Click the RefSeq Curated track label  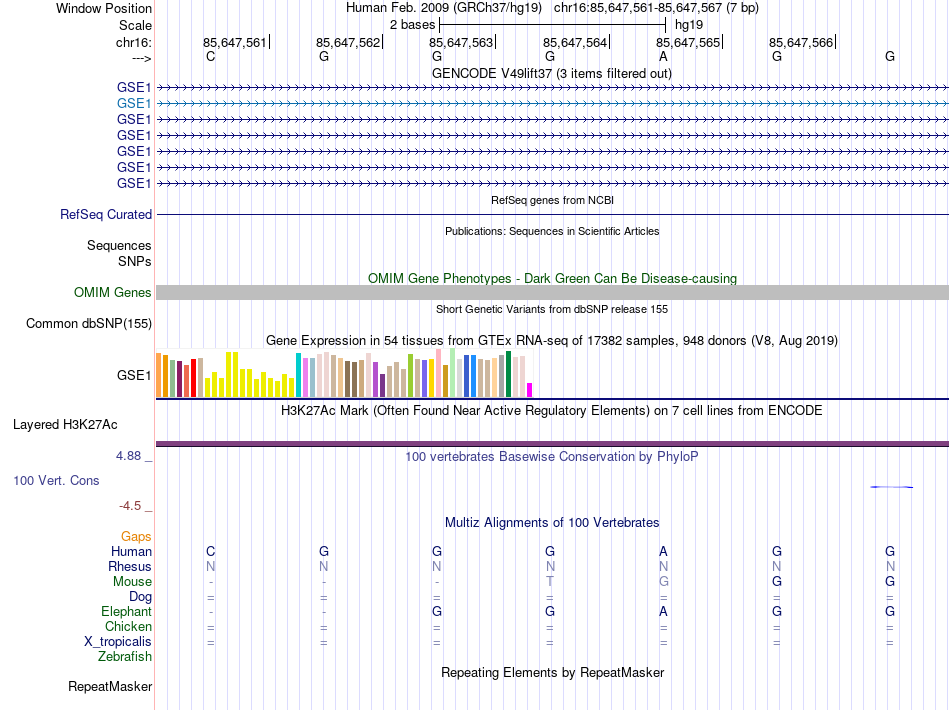tap(106, 214)
